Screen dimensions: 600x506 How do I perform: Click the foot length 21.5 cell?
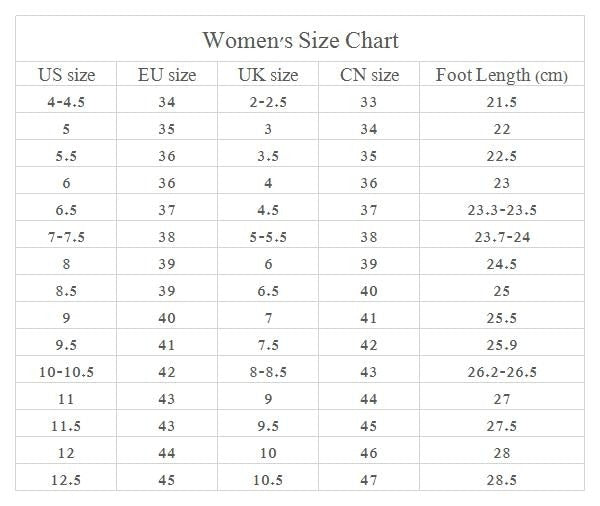pos(502,102)
